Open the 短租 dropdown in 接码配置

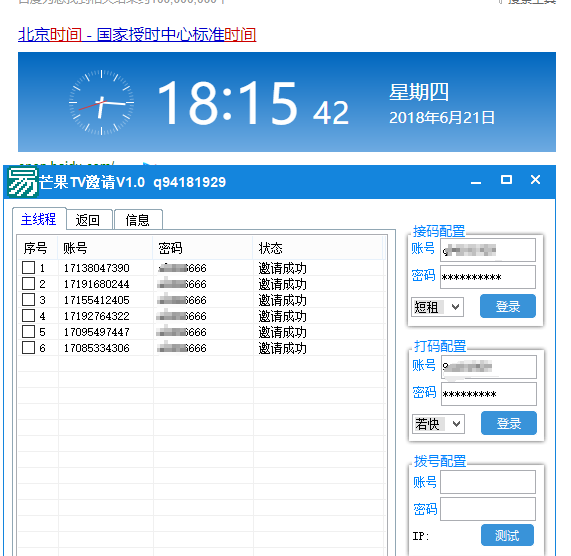pos(437,307)
